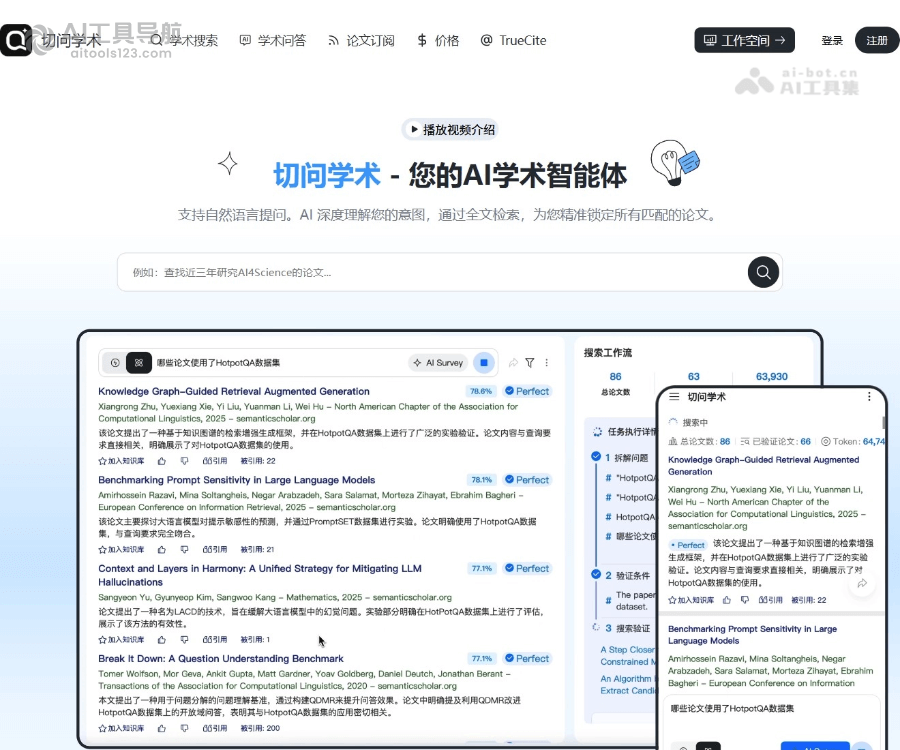Image resolution: width=900 pixels, height=750 pixels.
Task: Click the AI Survey button
Action: click(x=439, y=363)
